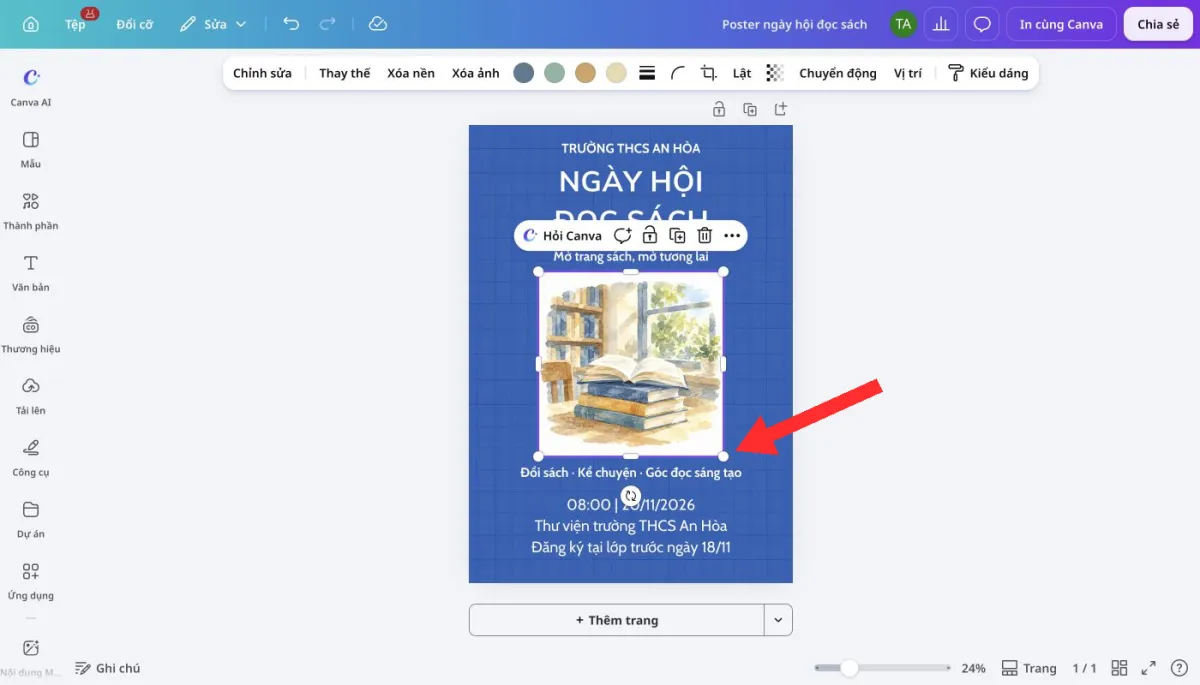
Task: Click the Kiểu dáng style copy button
Action: pos(988,73)
